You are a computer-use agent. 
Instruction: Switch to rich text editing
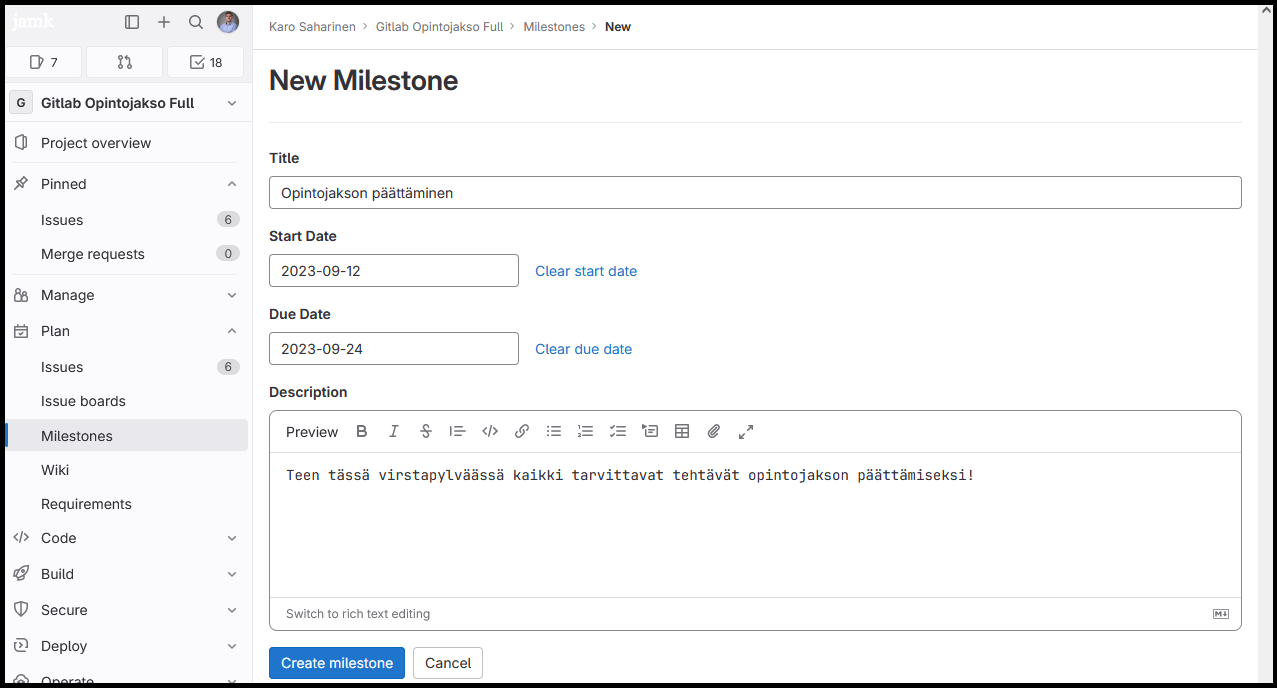point(358,614)
